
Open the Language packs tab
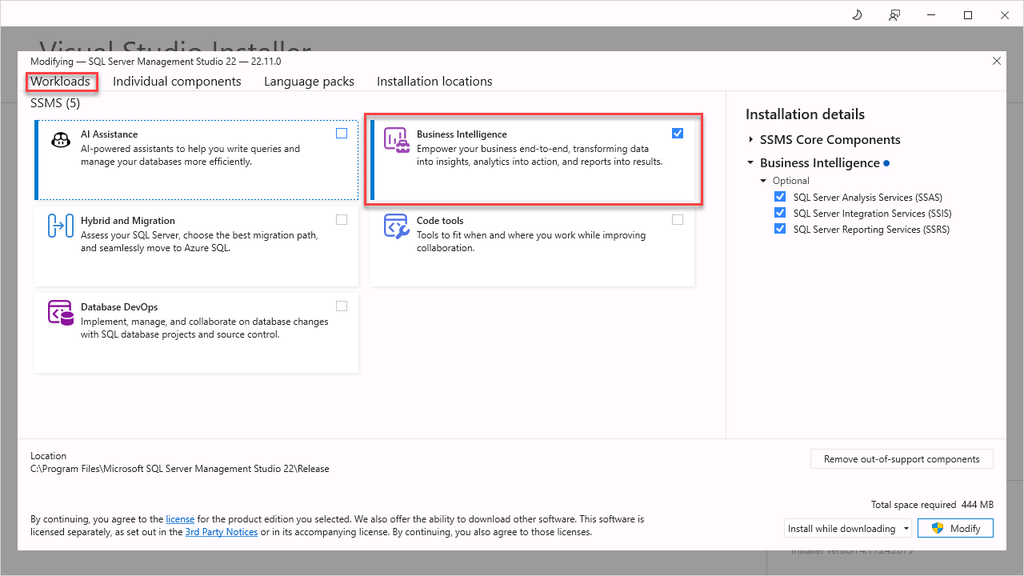coord(309,81)
